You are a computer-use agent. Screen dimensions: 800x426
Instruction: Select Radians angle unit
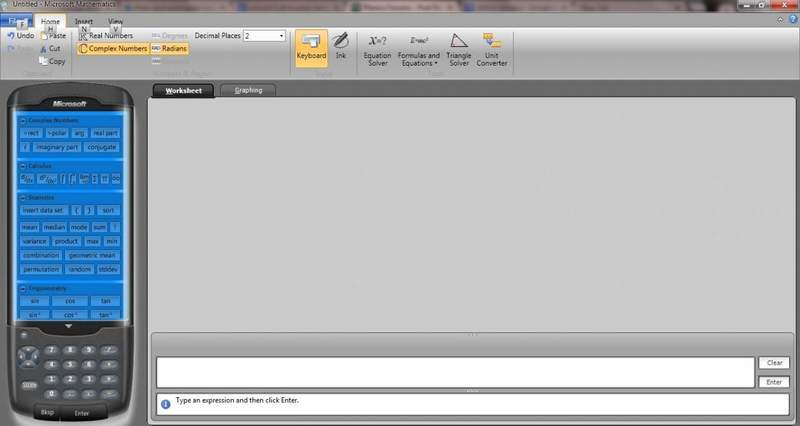(169, 48)
